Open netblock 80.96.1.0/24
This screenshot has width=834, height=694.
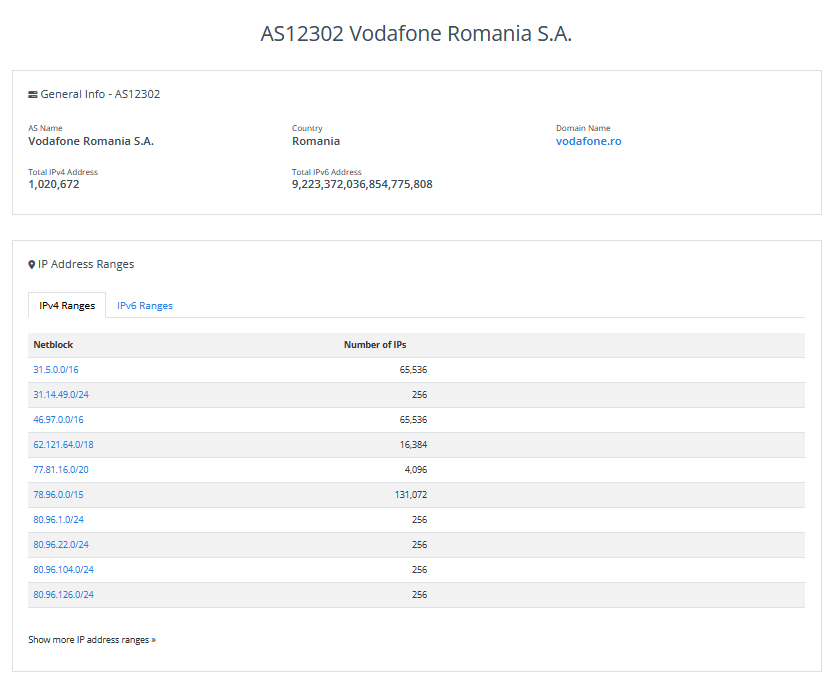pos(59,520)
